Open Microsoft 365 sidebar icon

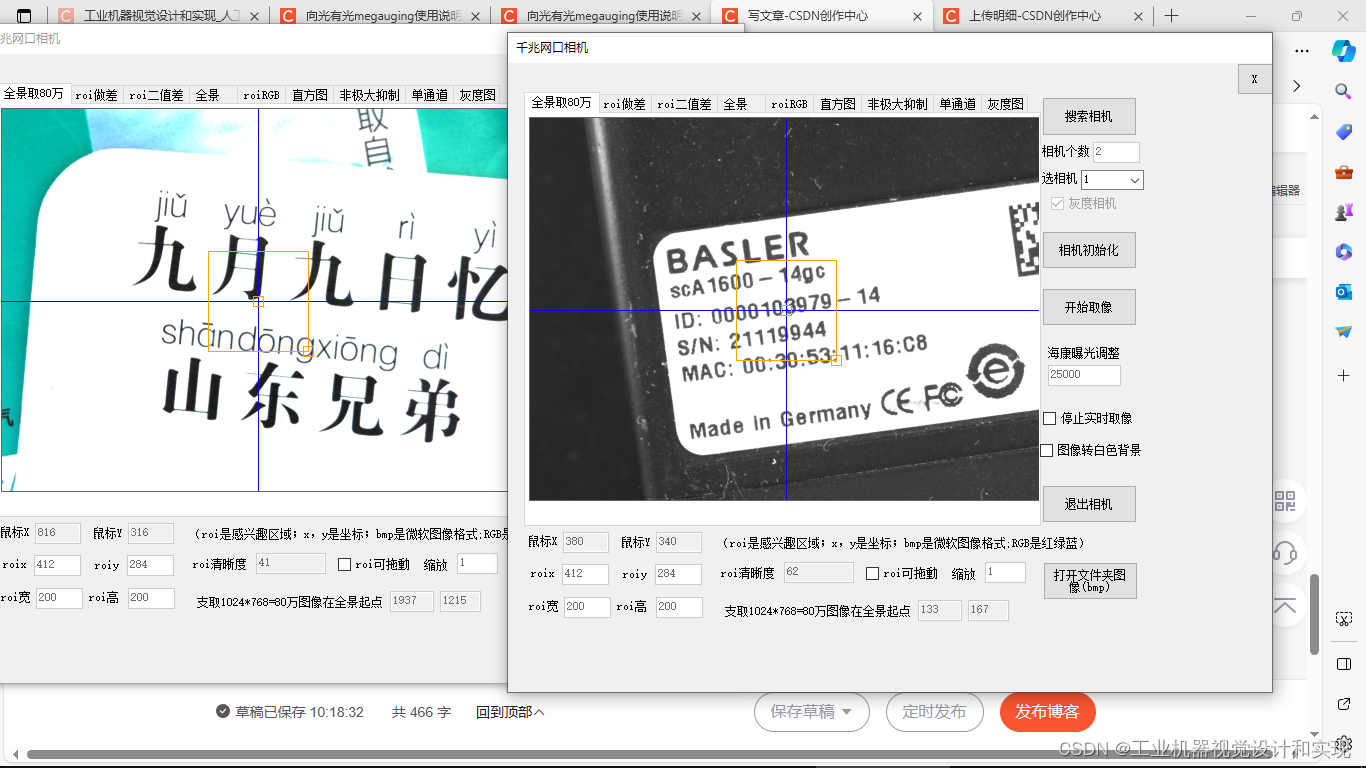[x=1343, y=252]
